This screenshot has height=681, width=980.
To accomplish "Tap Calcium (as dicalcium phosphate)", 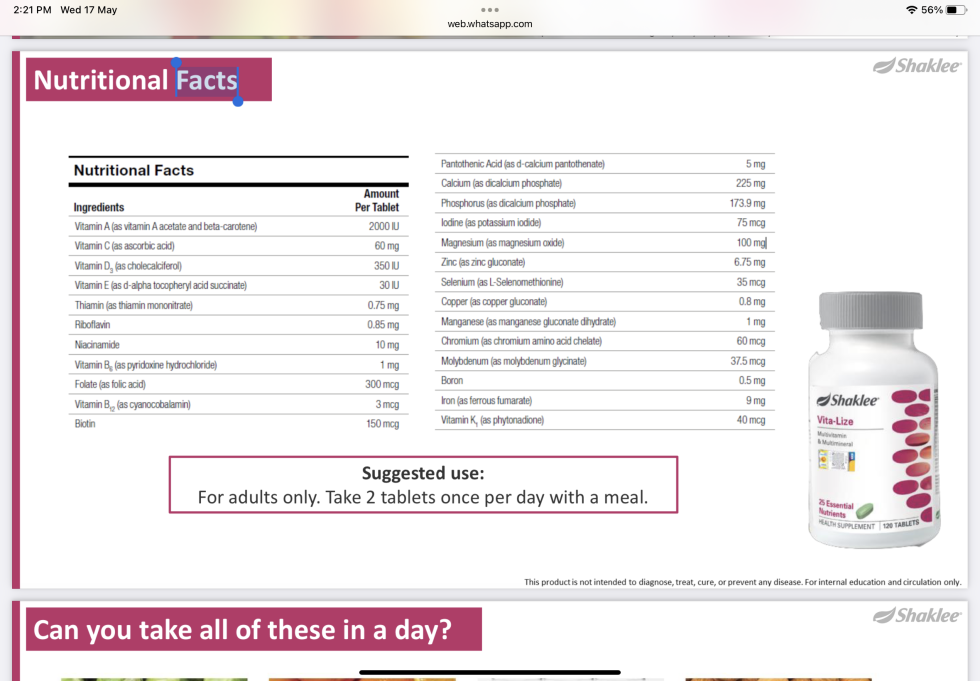I will point(501,183).
